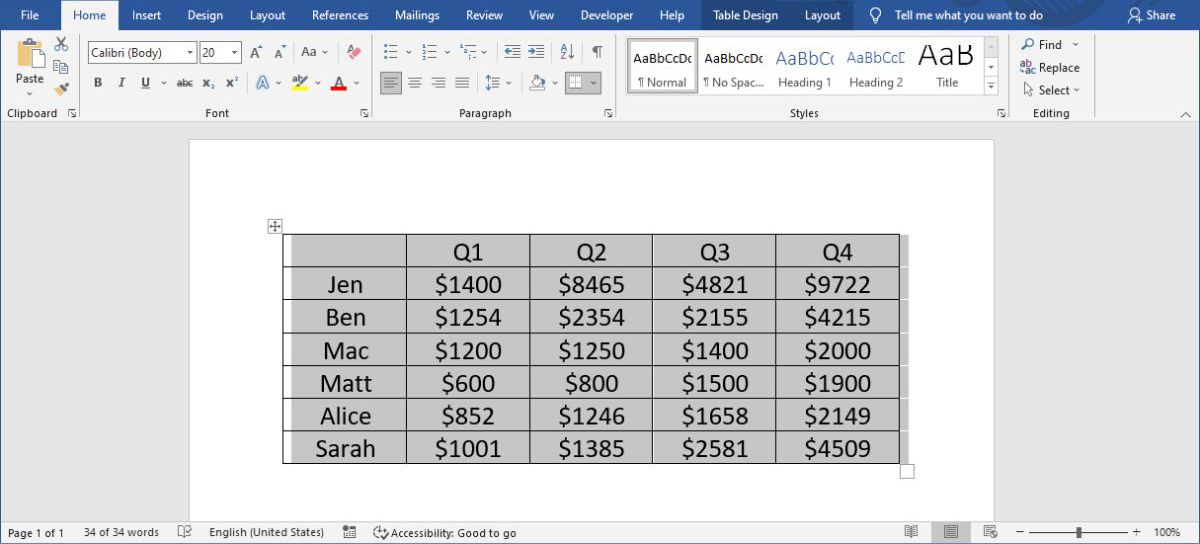Screen dimensions: 1200x544
Task: Open the Clipboard pane launcher
Action: (72, 114)
